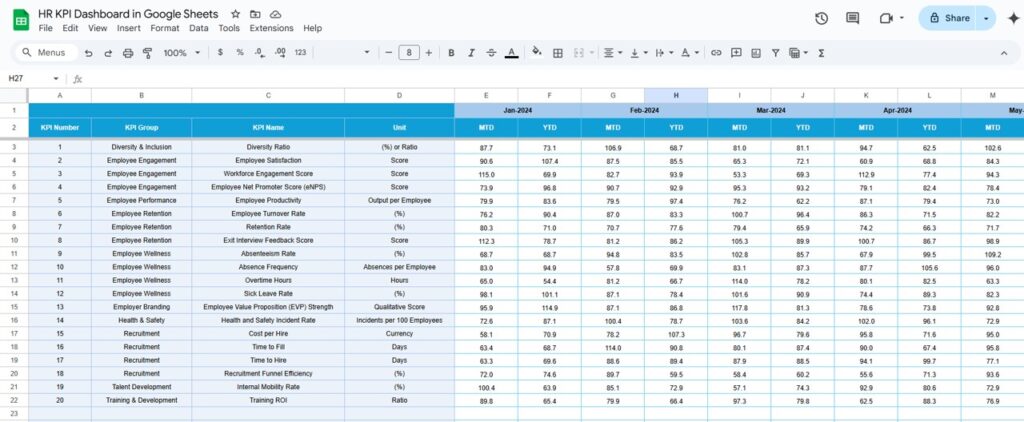Insert a link
This screenshot has width=1024, height=422.
[716, 53]
